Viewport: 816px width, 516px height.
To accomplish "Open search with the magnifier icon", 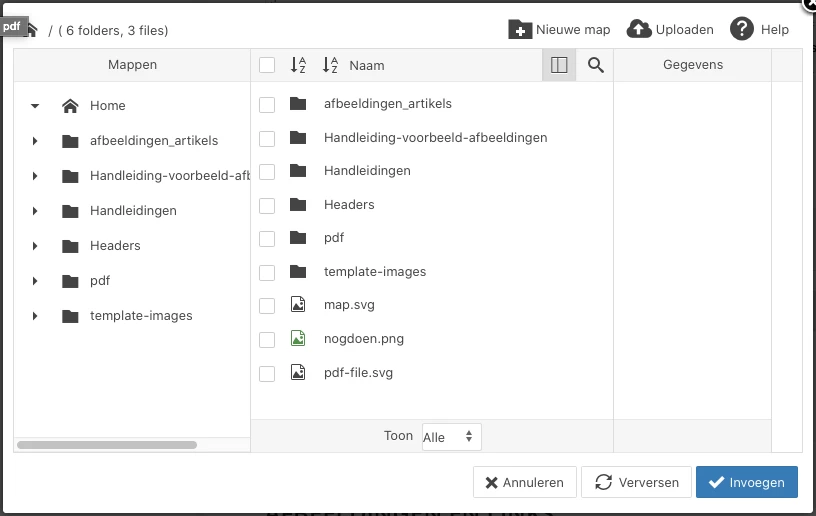I will tap(596, 65).
